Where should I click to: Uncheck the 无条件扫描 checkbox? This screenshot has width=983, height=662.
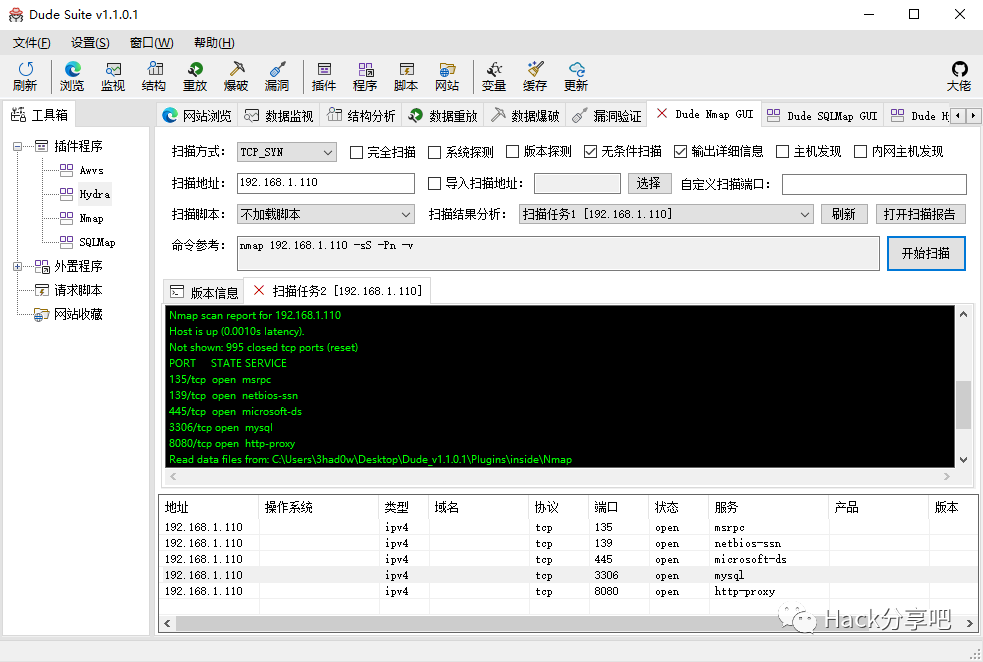590,152
